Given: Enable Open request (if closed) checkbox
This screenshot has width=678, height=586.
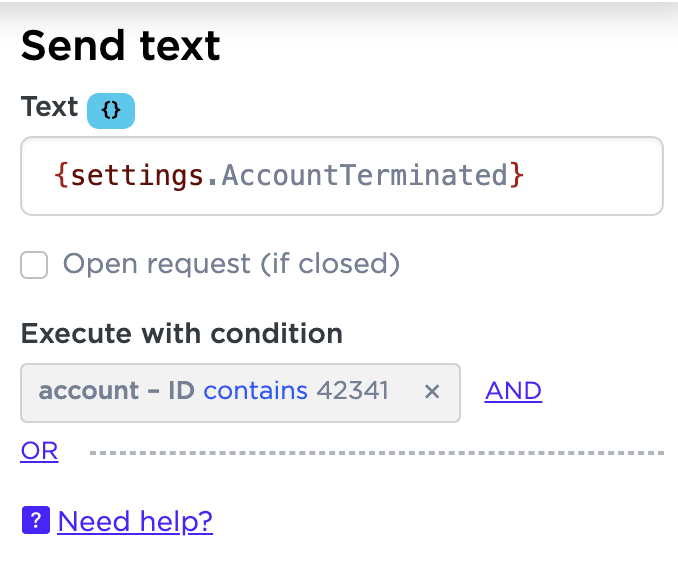Looking at the screenshot, I should [35, 265].
